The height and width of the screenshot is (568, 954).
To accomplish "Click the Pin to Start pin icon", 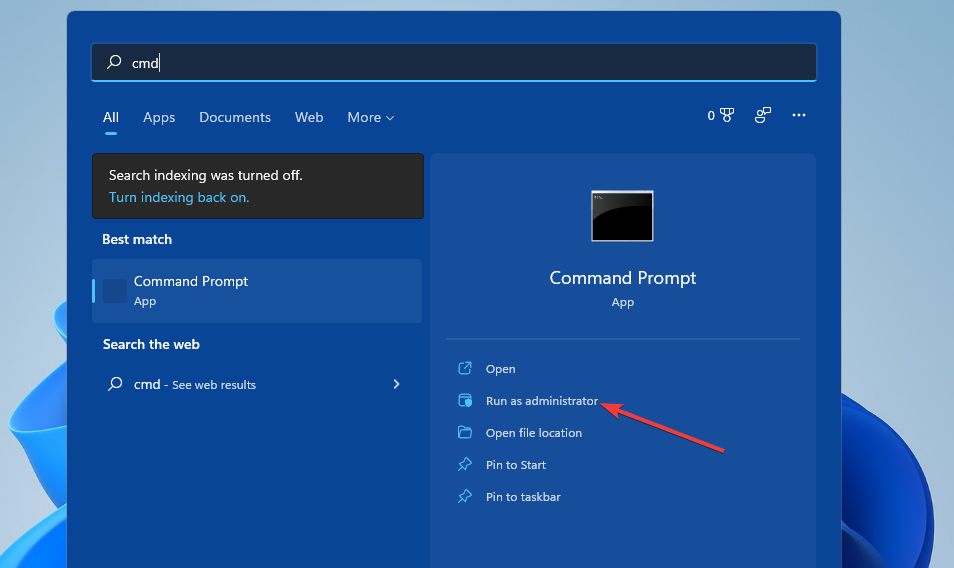I will (465, 464).
